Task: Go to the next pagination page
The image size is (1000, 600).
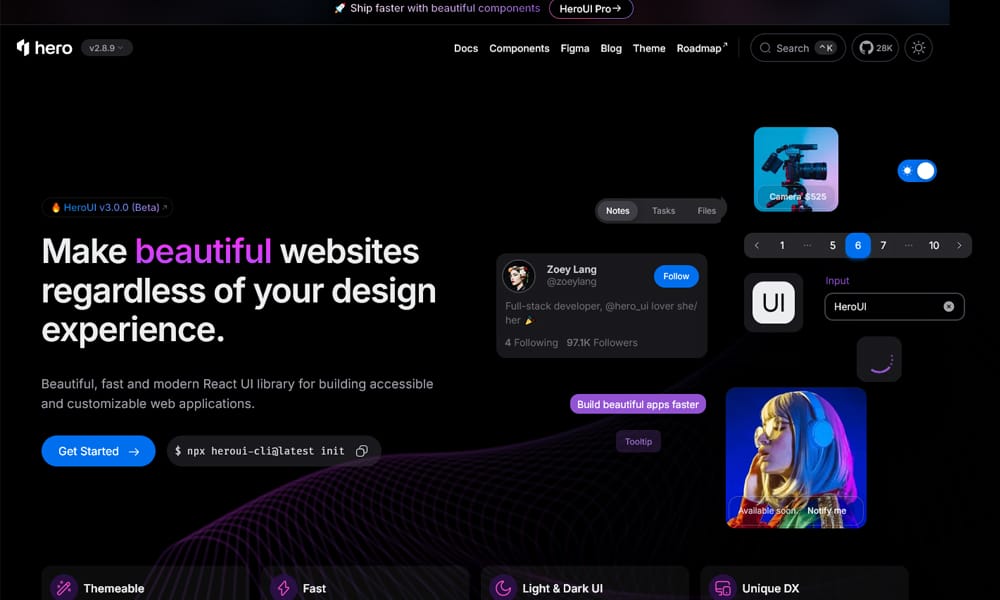Action: point(959,246)
